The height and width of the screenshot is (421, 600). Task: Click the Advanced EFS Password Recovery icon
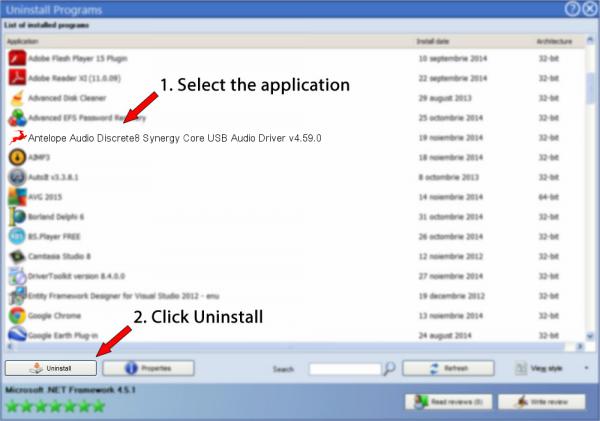tap(17, 118)
